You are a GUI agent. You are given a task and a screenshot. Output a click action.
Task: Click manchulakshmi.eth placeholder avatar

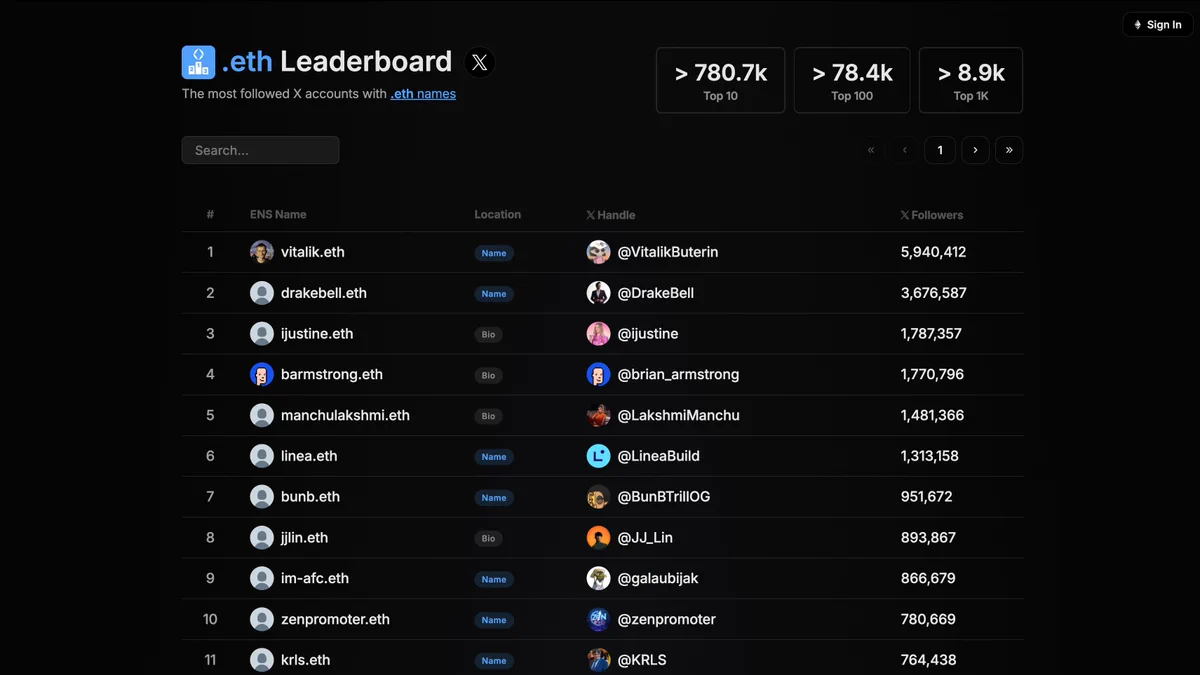262,415
